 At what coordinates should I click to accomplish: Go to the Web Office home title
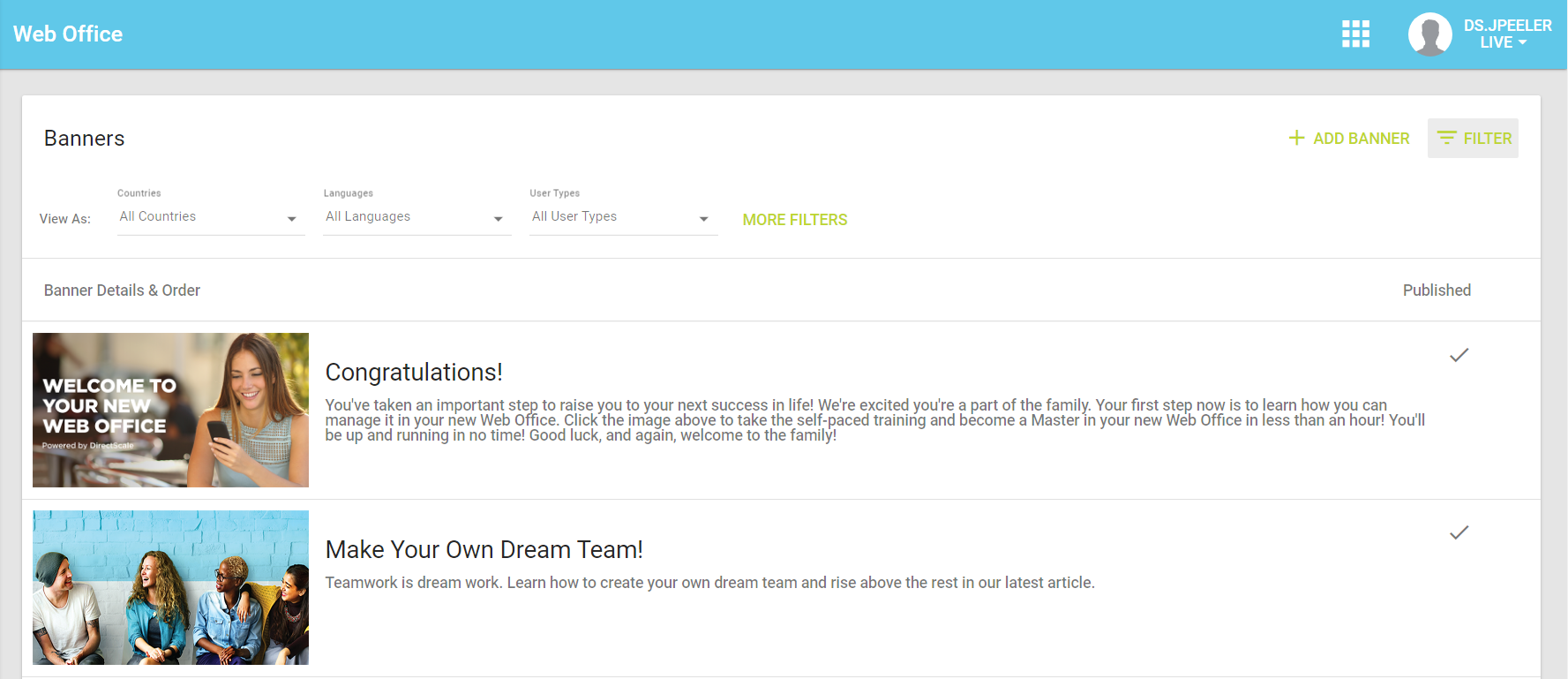[68, 34]
